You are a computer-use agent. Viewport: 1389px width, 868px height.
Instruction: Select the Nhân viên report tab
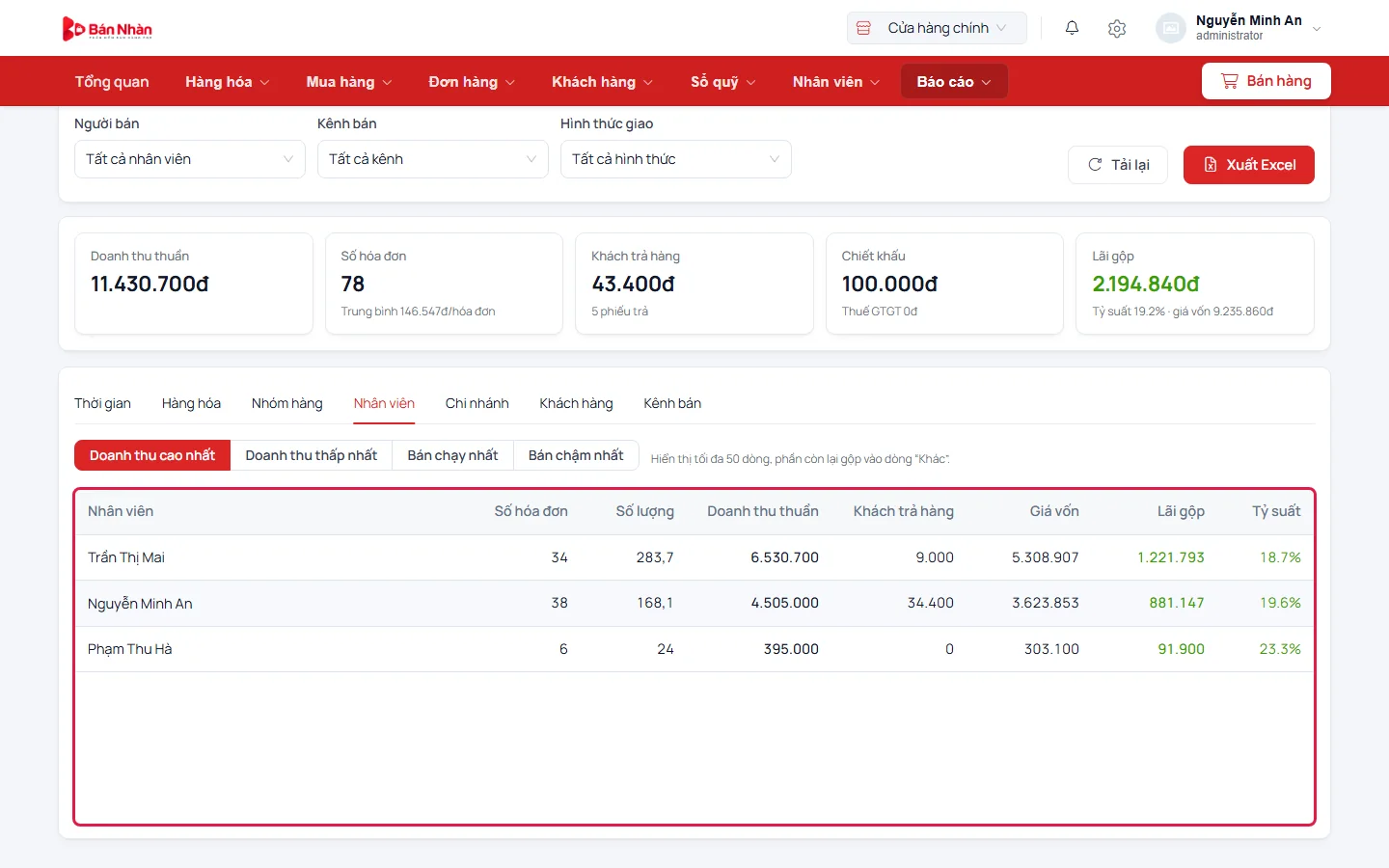(384, 403)
